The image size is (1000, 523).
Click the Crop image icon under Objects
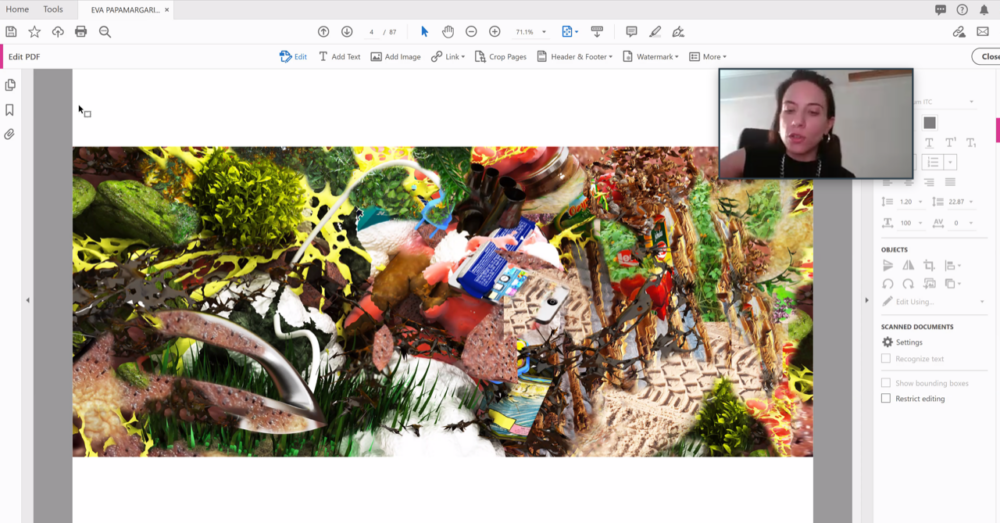tap(929, 266)
